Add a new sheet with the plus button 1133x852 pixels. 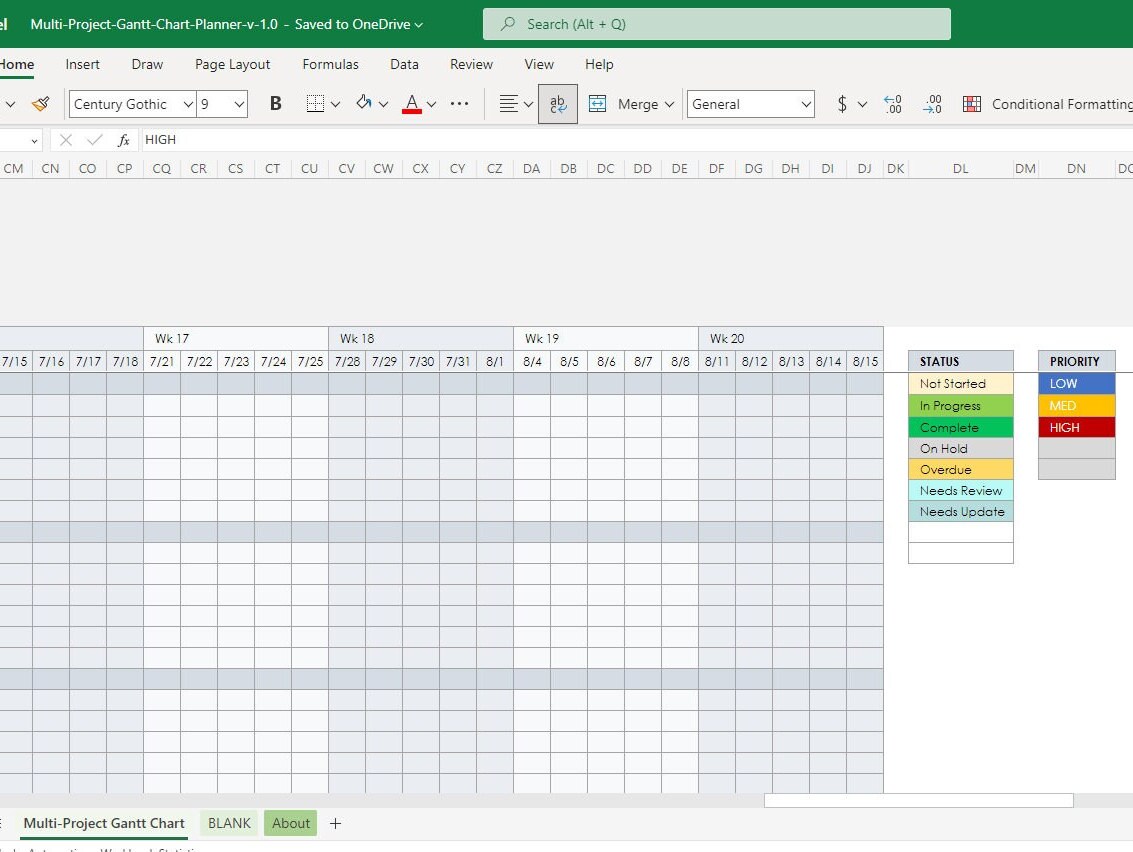pyautogui.click(x=336, y=823)
